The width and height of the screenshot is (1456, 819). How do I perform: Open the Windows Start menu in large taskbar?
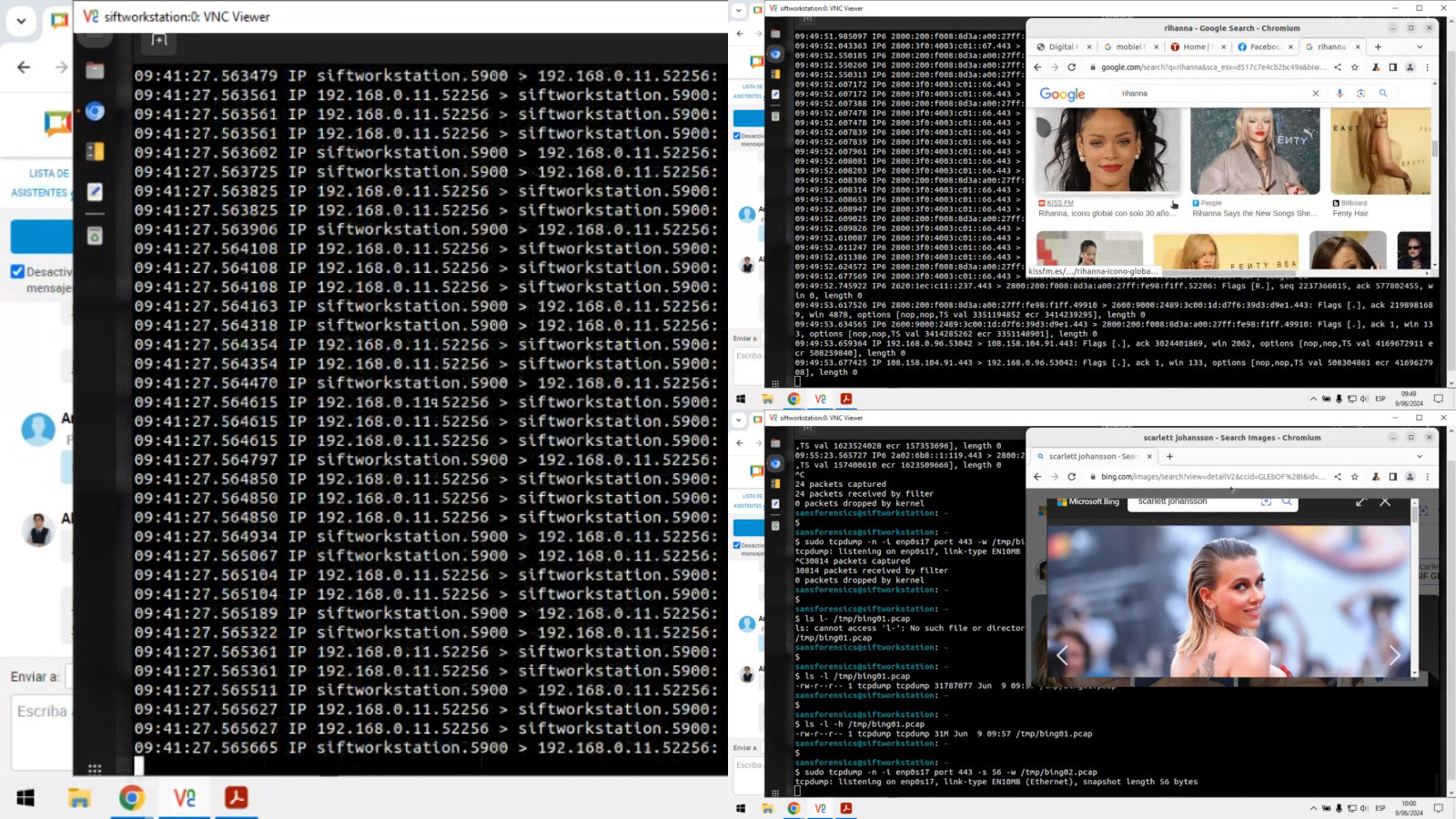(25, 798)
